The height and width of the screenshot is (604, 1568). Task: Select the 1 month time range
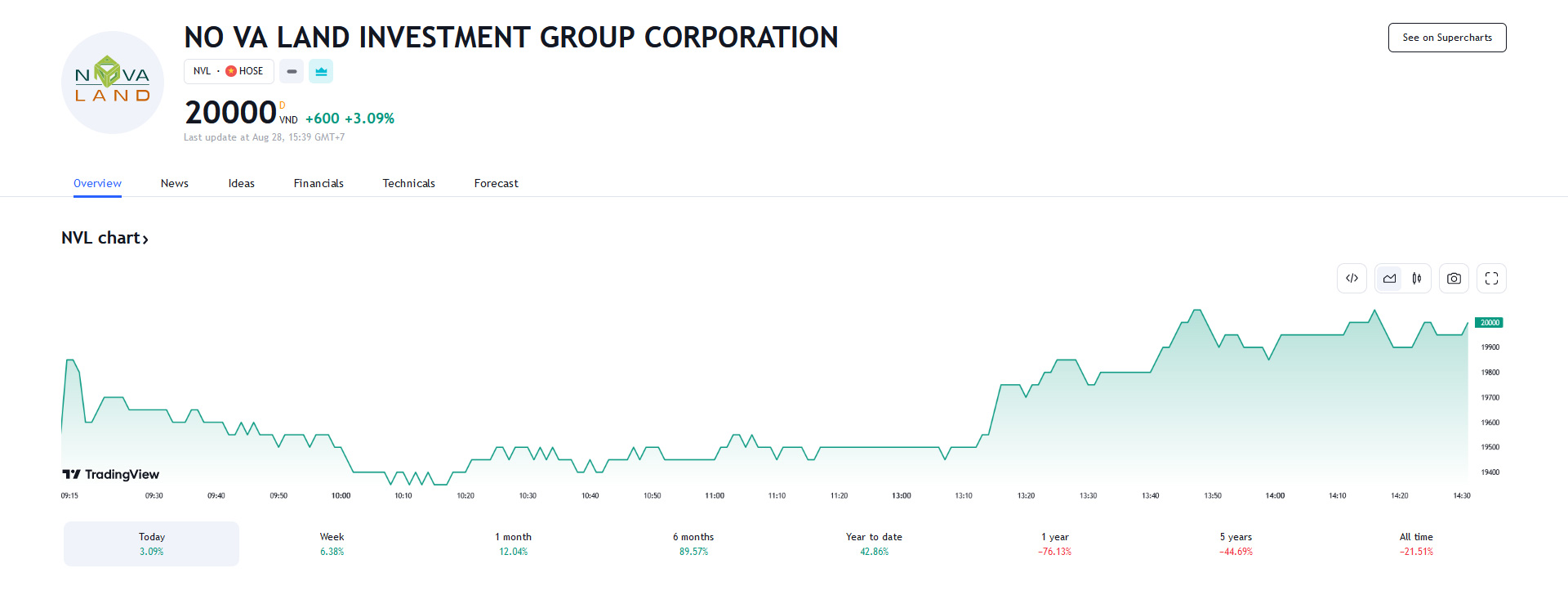pos(513,544)
